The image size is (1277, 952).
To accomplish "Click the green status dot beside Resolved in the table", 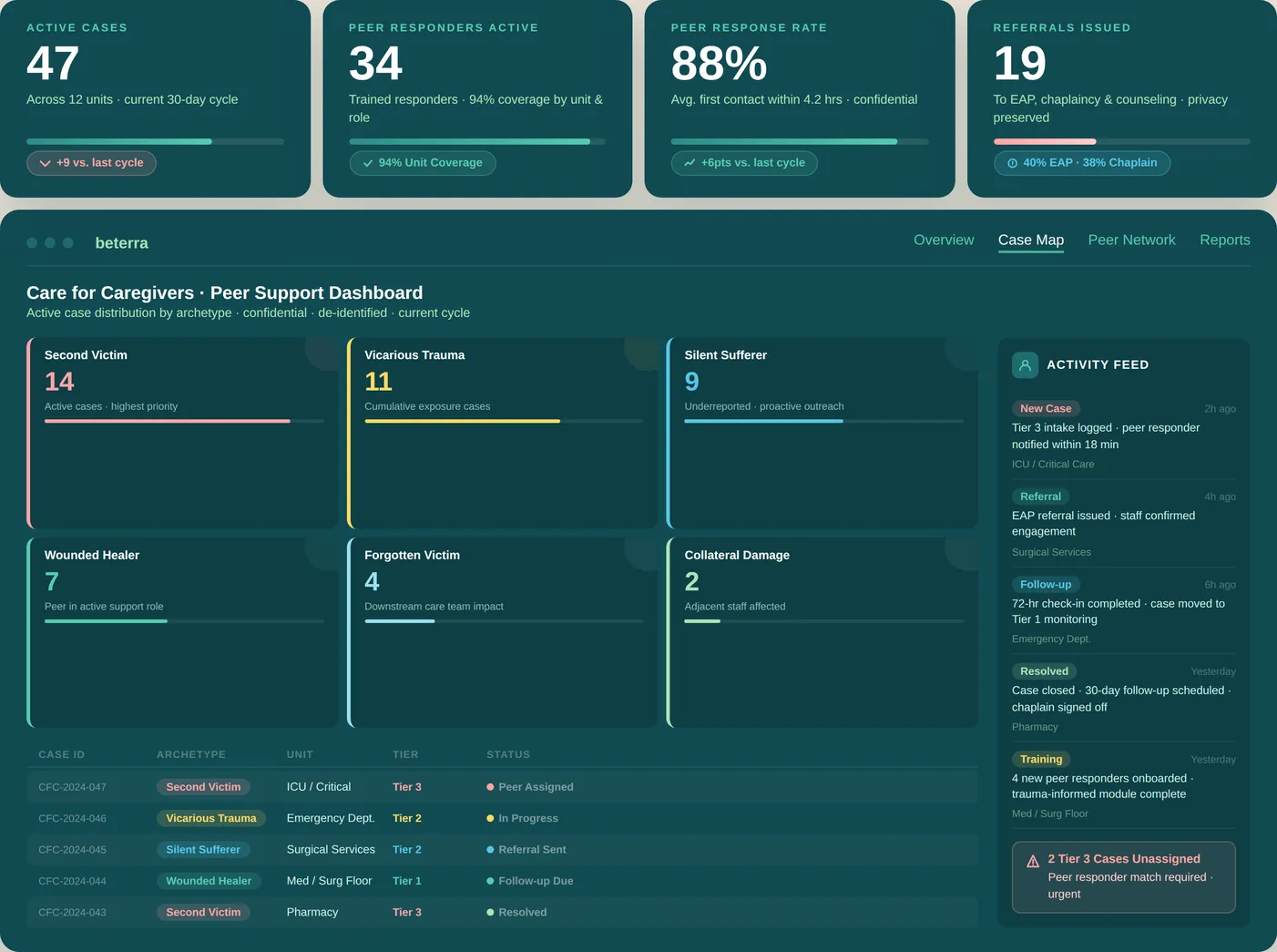I will [x=489, y=912].
